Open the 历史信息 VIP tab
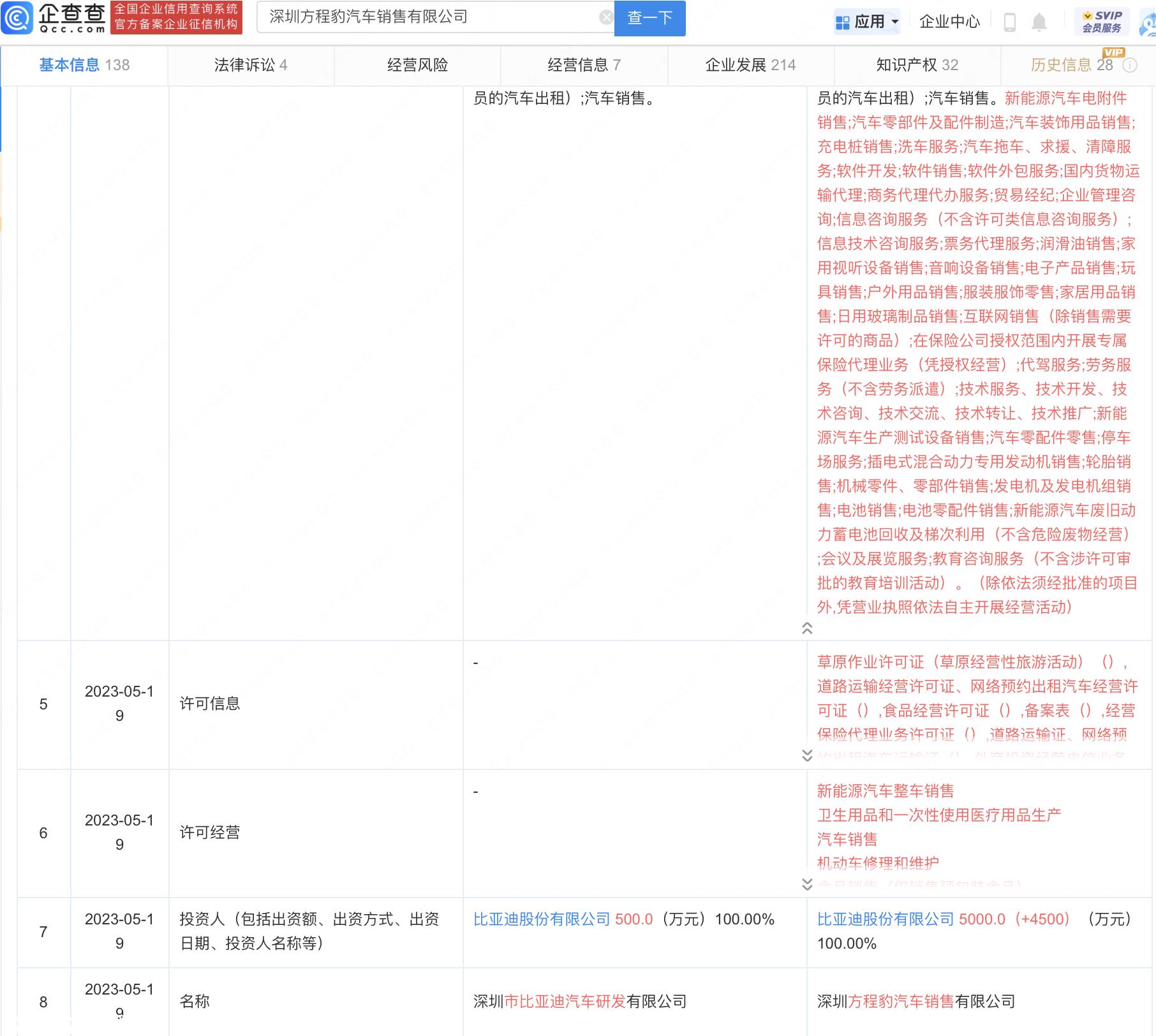The height and width of the screenshot is (1036, 1156). [1078, 65]
